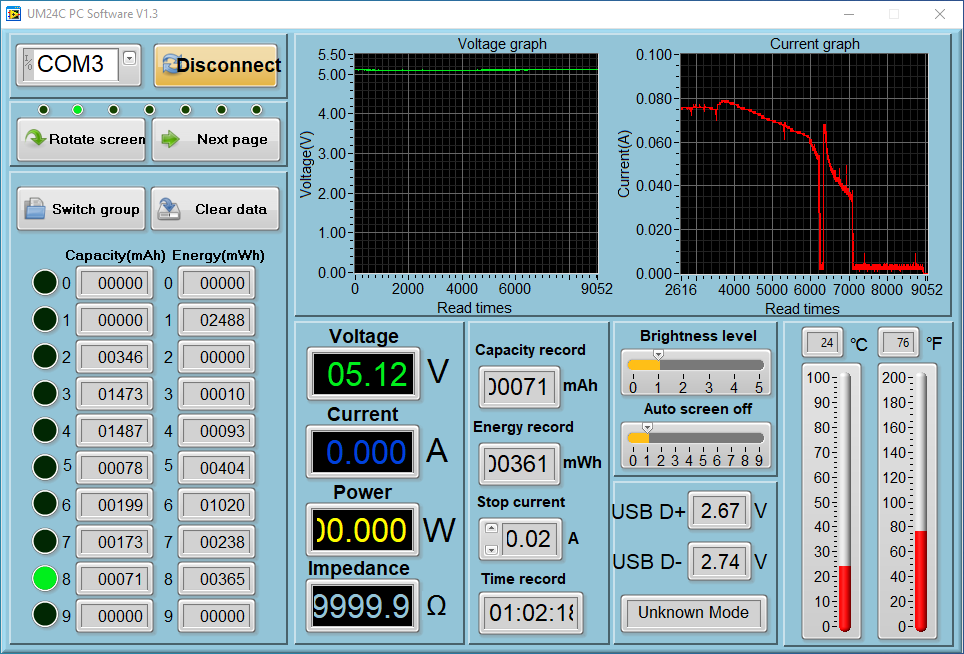Click the Stop current 0.02 field
964x654 pixels.
(529, 539)
